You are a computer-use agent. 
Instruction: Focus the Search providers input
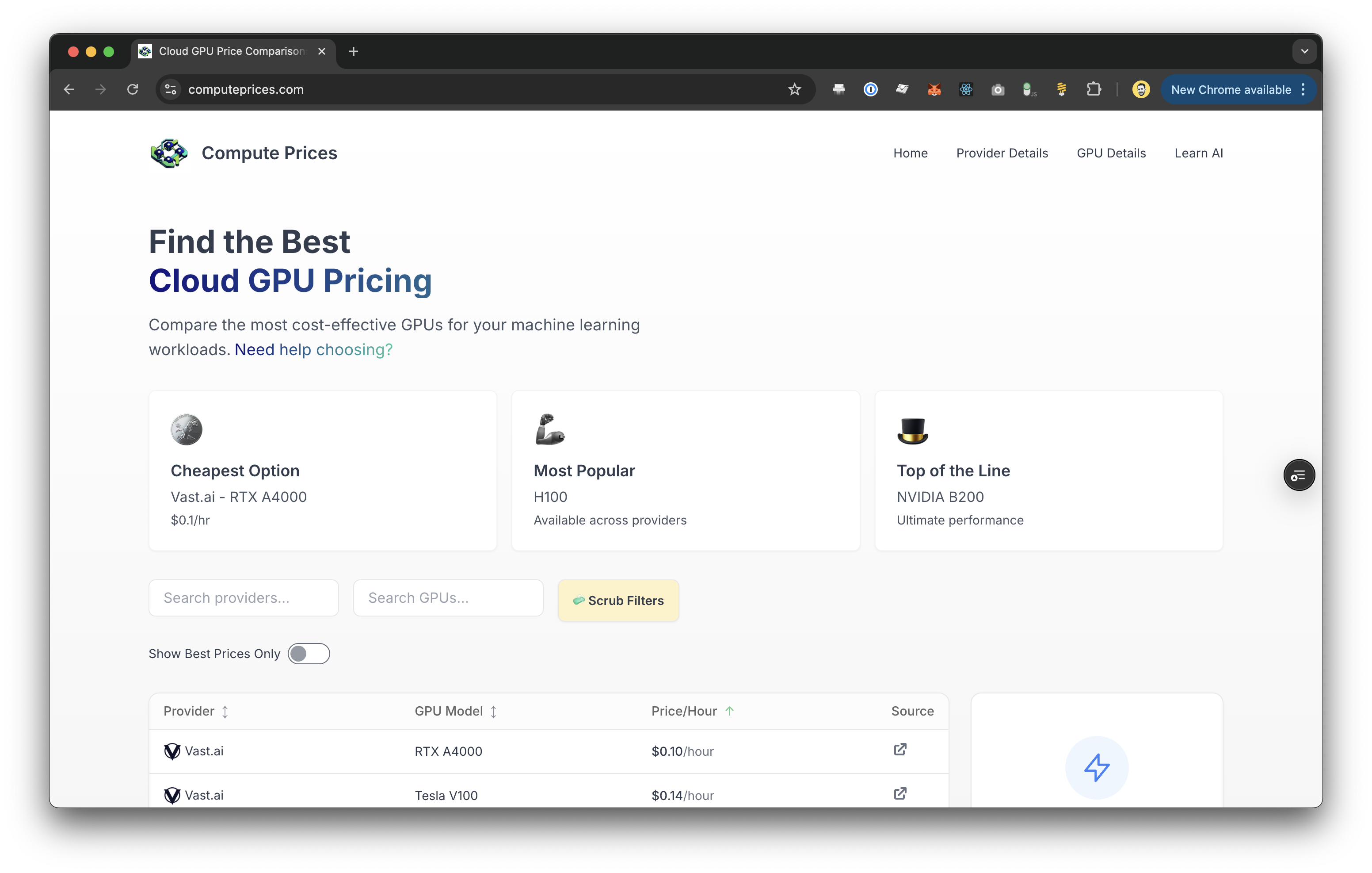pyautogui.click(x=243, y=597)
